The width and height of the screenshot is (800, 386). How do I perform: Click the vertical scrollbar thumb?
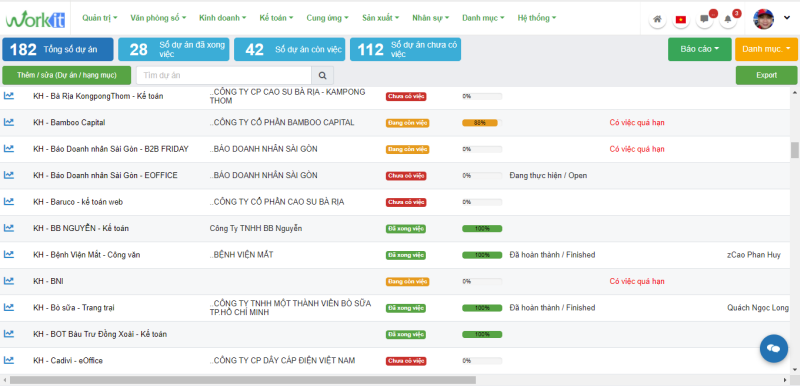pyautogui.click(x=794, y=150)
